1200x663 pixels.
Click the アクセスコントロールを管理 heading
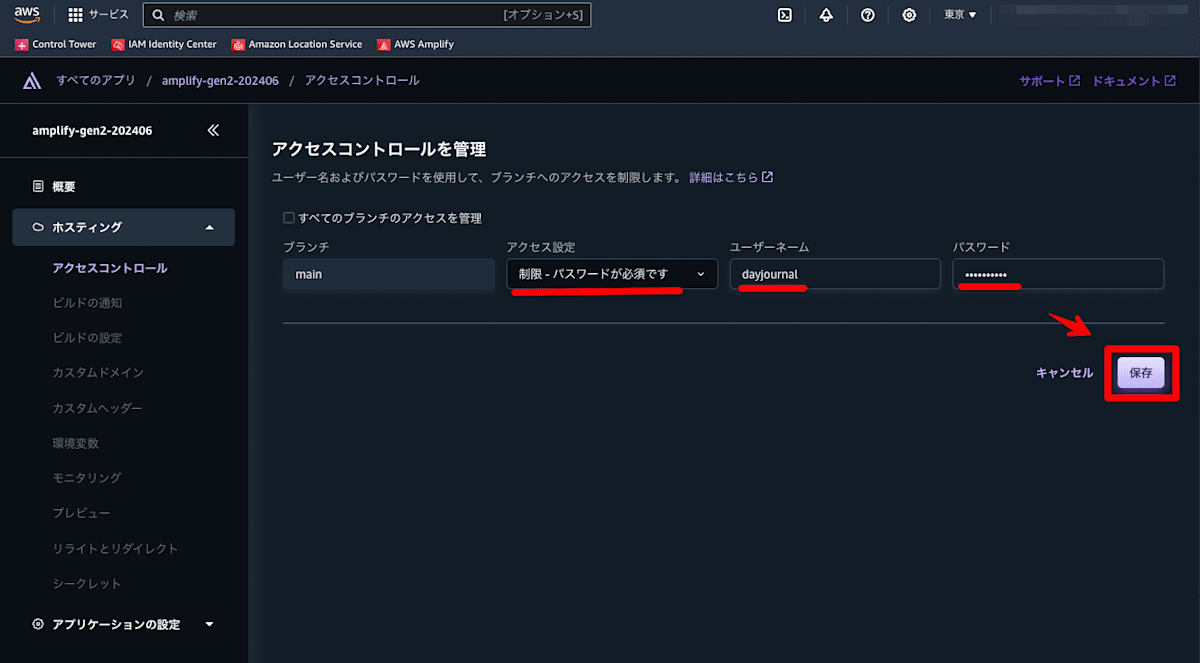coord(379,149)
